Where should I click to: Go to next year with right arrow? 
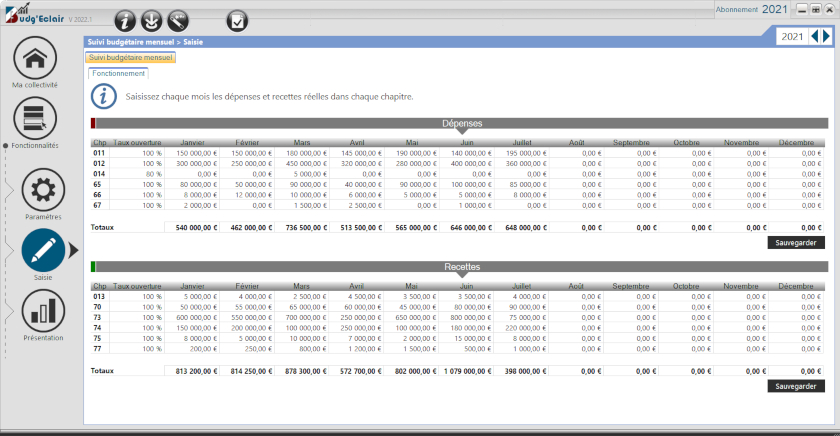[826, 37]
